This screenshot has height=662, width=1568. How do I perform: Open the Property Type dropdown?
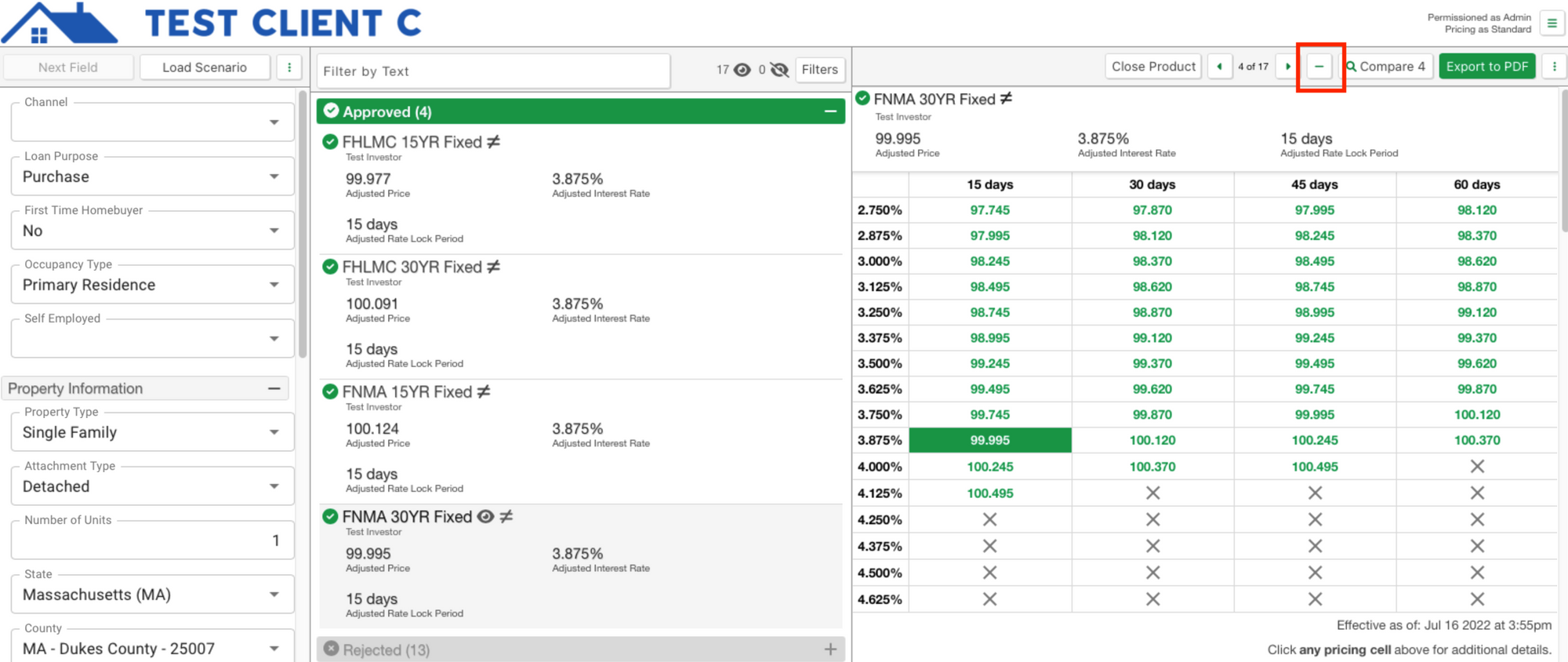point(153,432)
